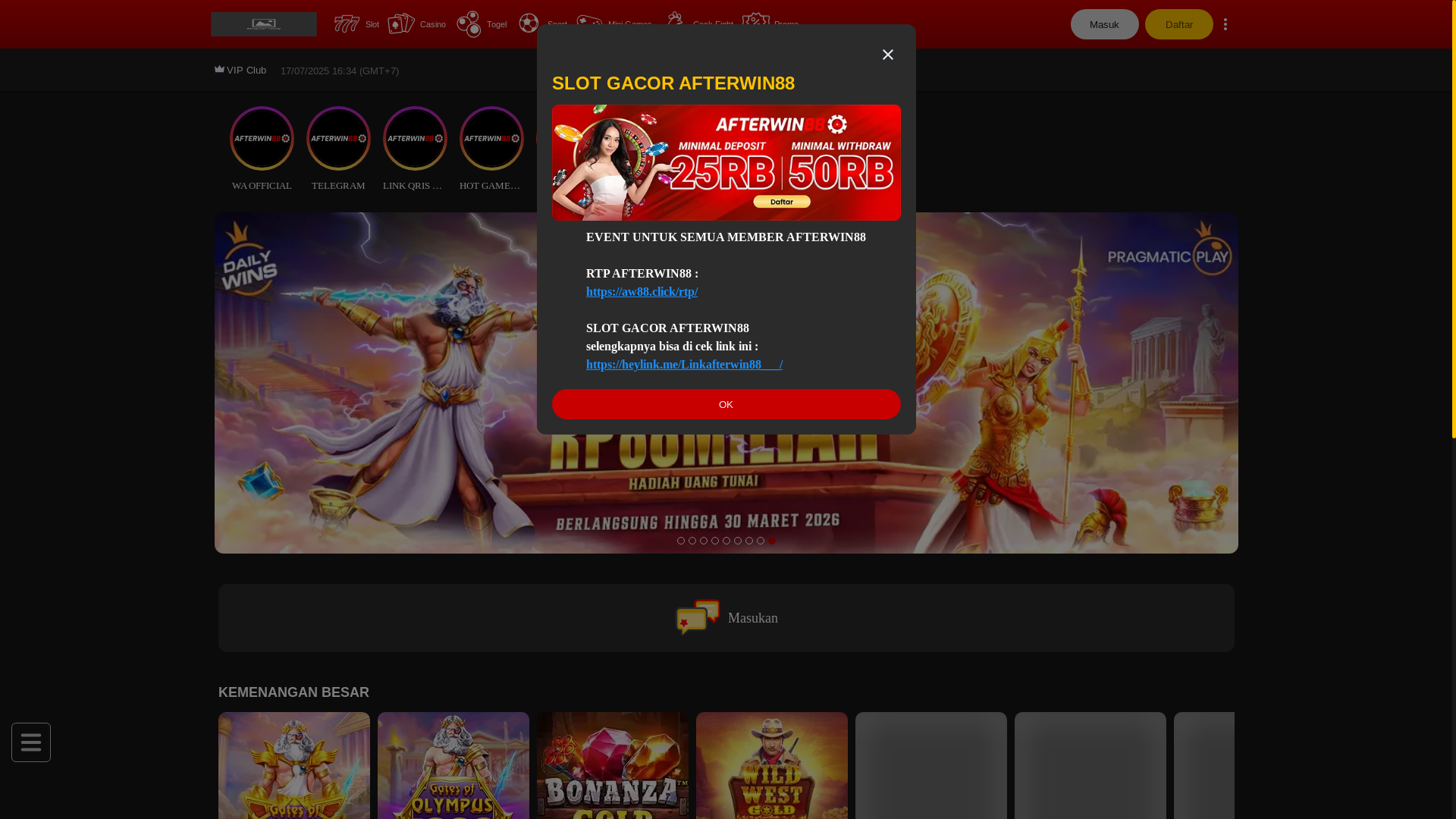Click the Masukan feedback chat icon
The image size is (1456, 819).
(x=698, y=617)
